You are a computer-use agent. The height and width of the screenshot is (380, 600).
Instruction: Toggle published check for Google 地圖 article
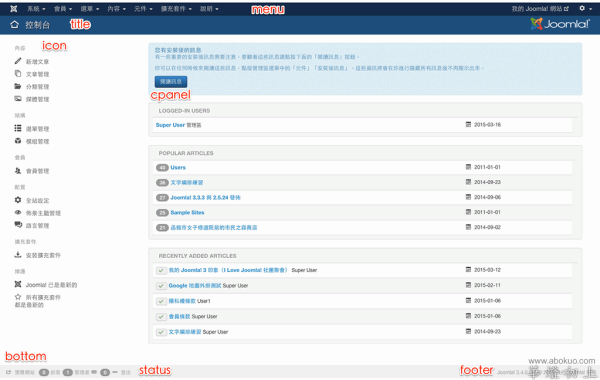pos(161,286)
